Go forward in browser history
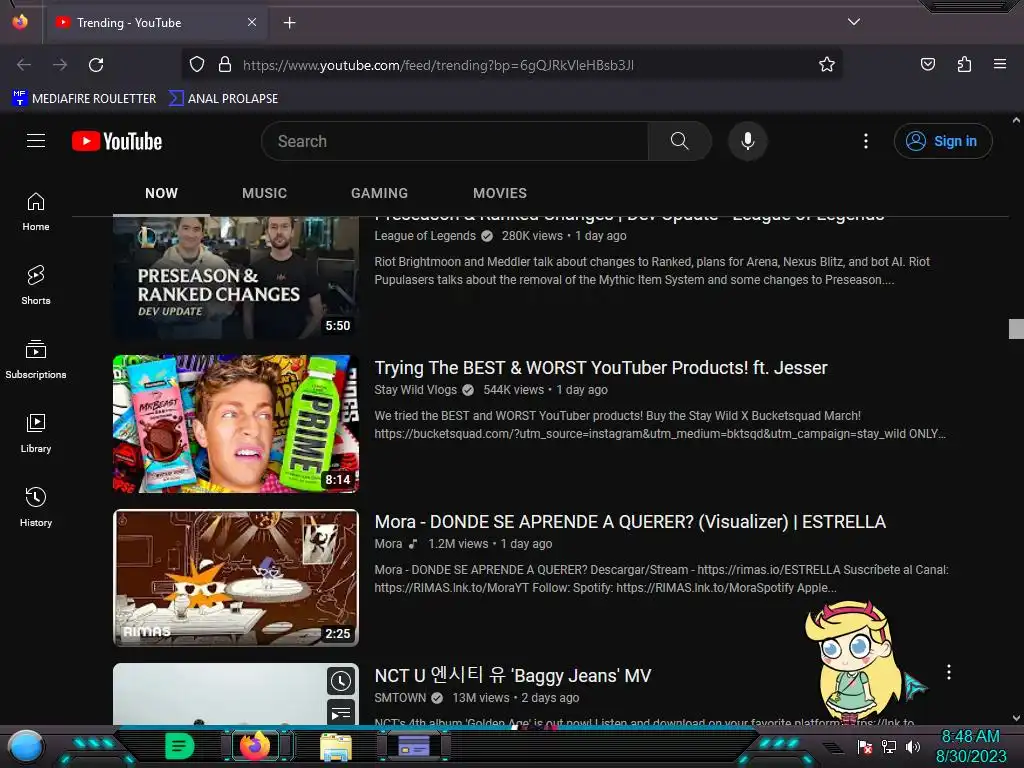 pyautogui.click(x=60, y=65)
